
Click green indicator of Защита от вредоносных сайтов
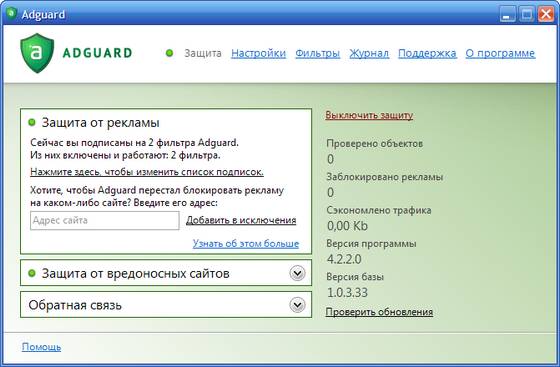(x=32, y=273)
